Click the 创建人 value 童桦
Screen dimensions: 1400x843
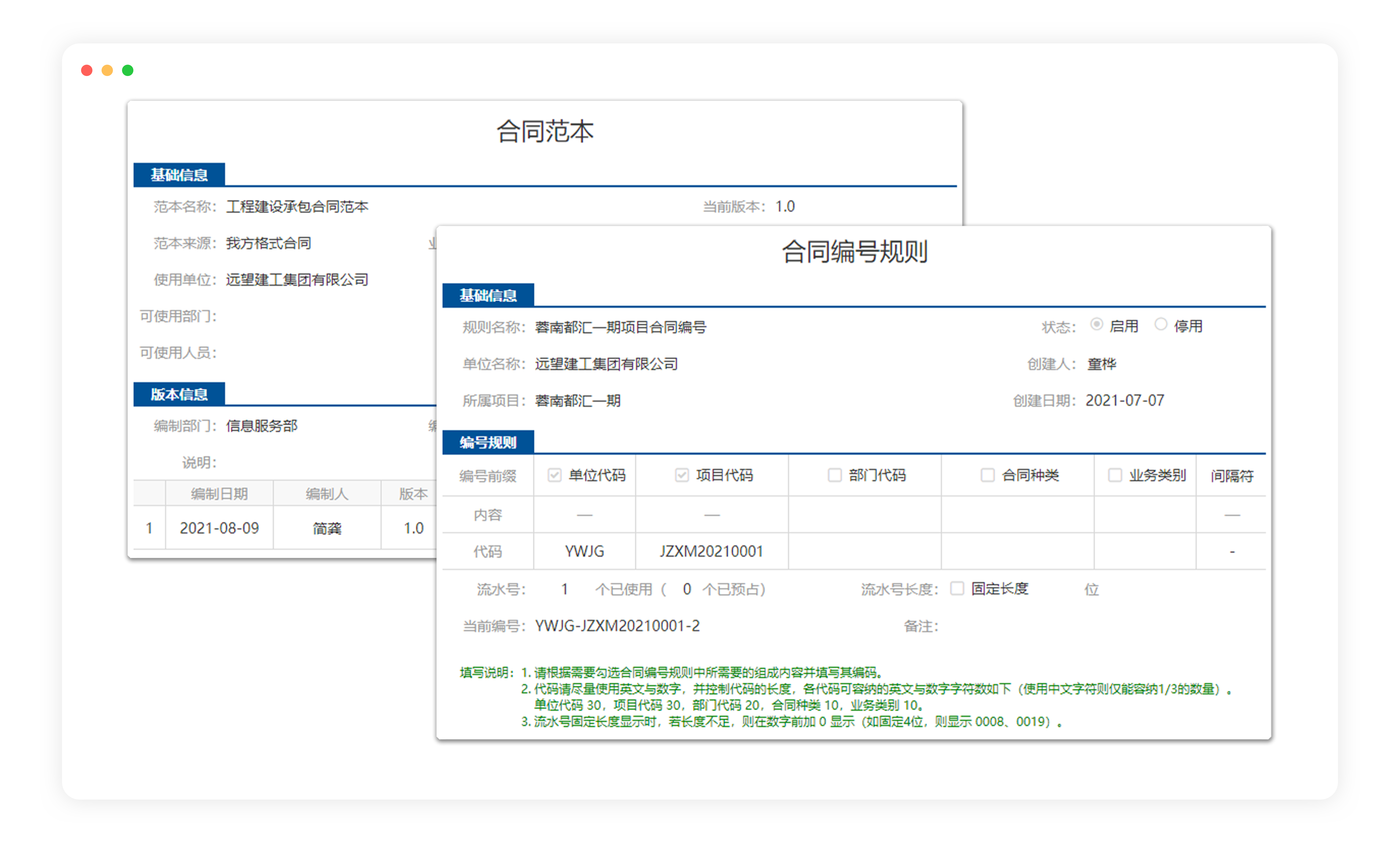[x=1101, y=364]
